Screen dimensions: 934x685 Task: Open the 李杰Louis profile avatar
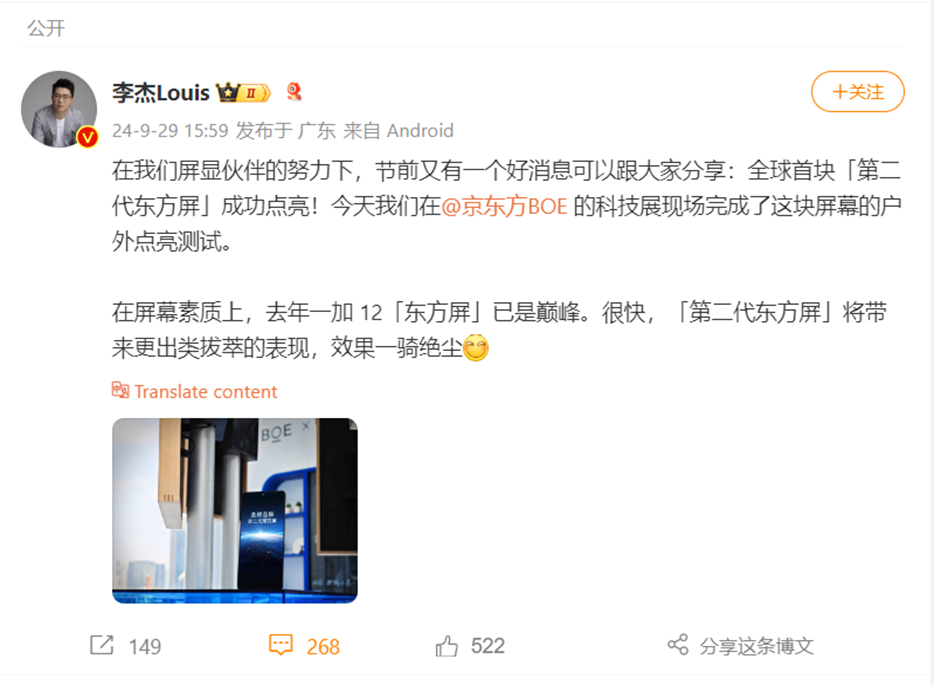click(x=59, y=109)
